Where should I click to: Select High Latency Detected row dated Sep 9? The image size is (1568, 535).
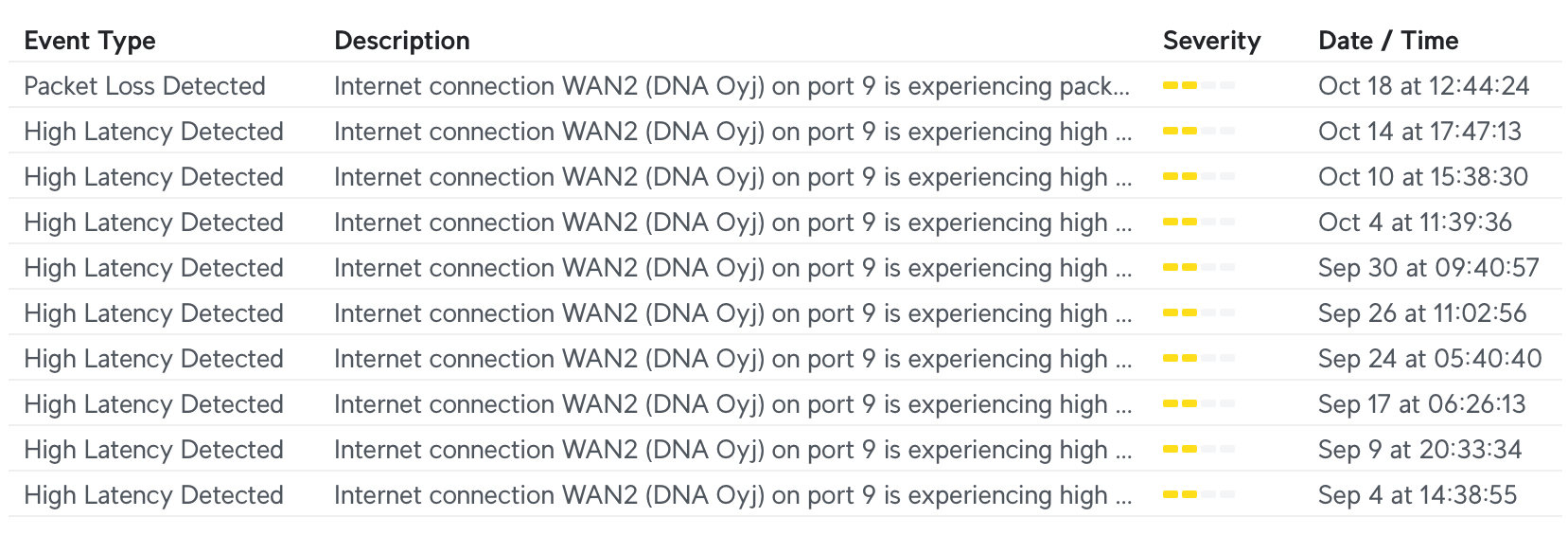[x=153, y=450]
